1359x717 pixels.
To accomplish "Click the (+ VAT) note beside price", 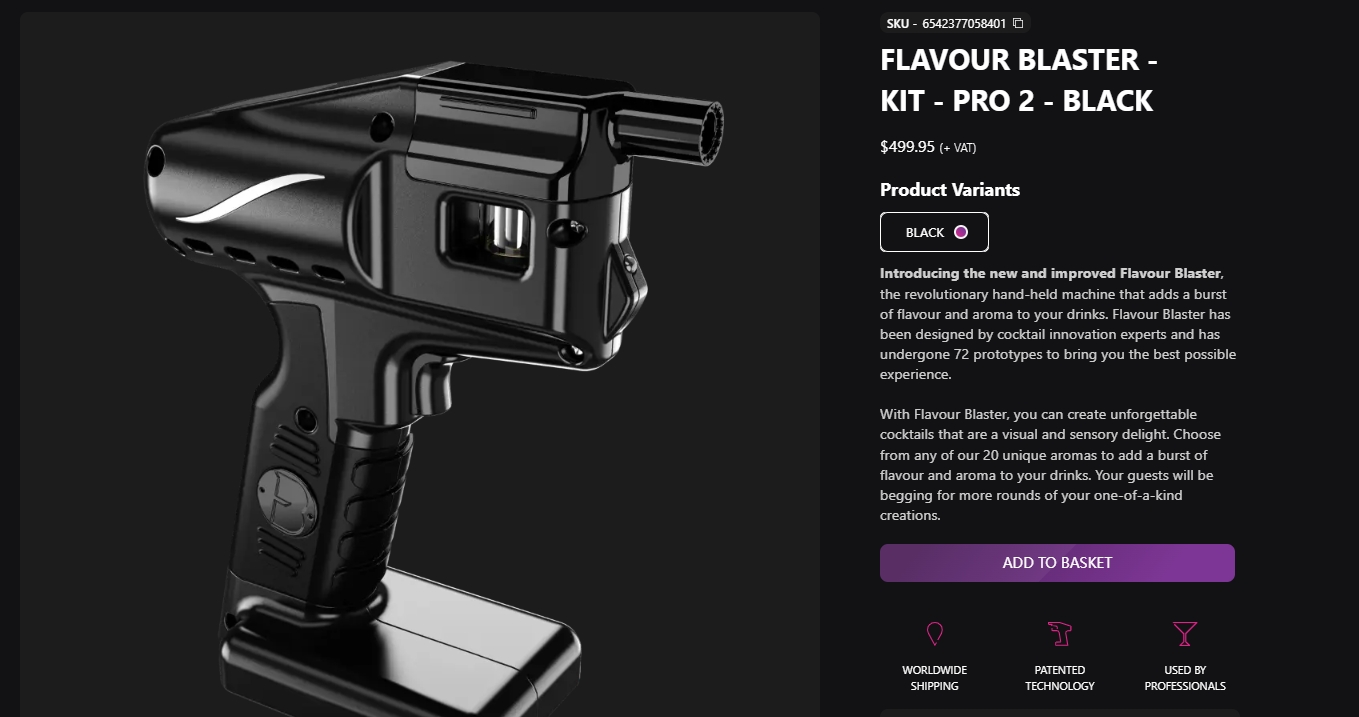I will [x=957, y=148].
